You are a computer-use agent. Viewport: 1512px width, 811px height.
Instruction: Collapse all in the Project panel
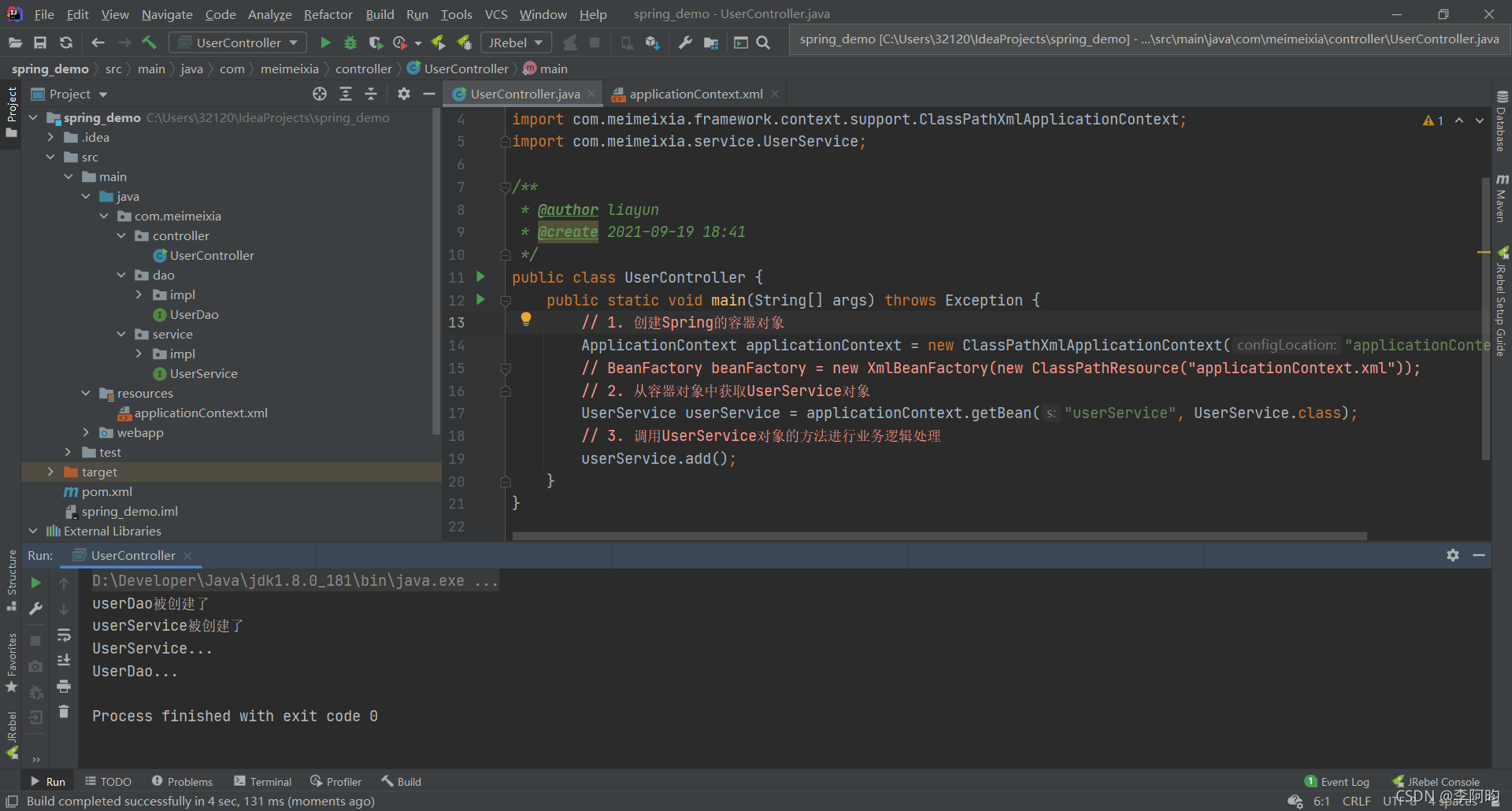tap(371, 94)
